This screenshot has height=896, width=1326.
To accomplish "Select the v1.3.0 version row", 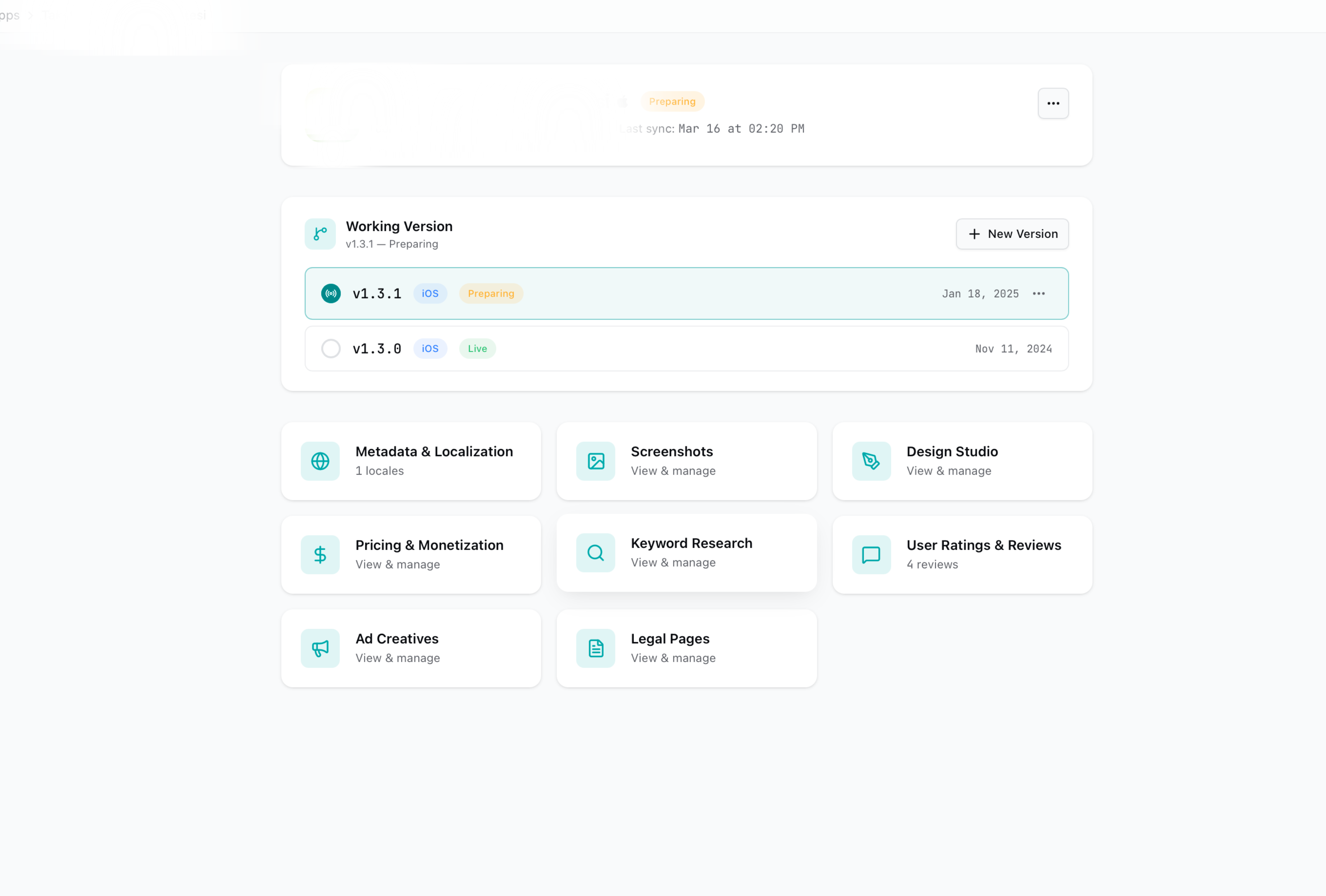I will pos(685,348).
